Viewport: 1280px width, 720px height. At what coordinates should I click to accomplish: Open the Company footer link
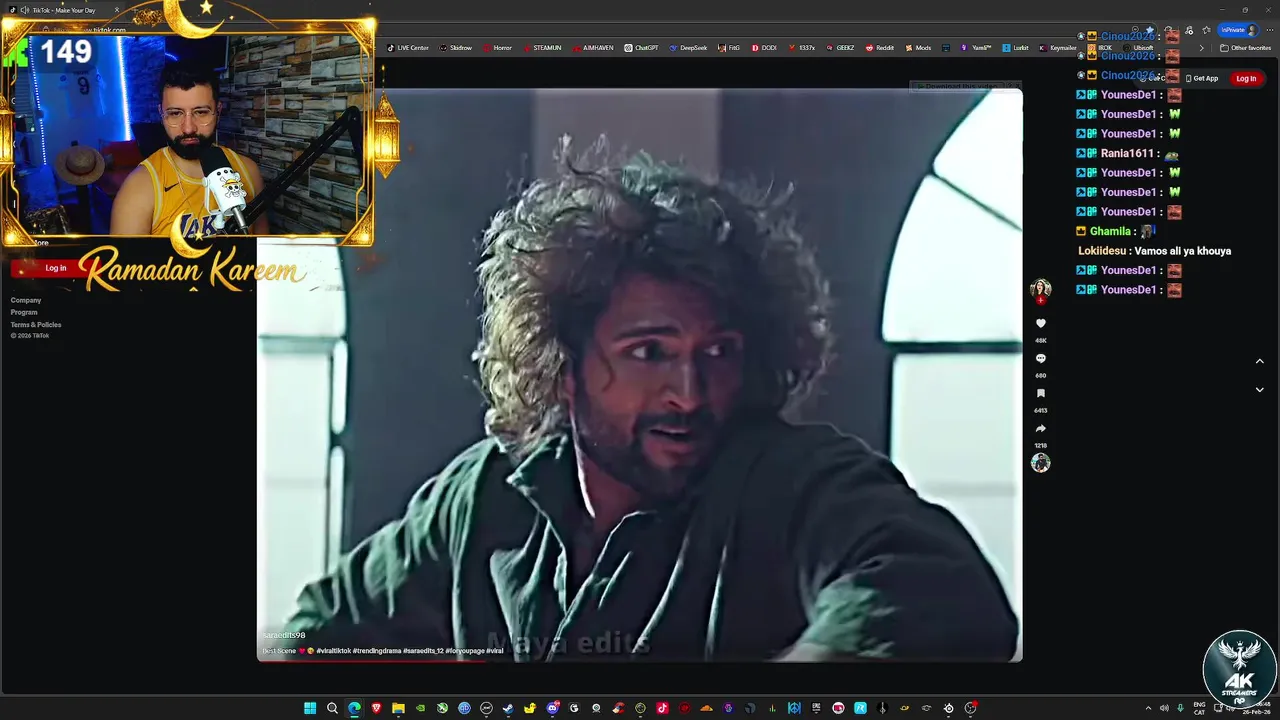click(x=26, y=300)
